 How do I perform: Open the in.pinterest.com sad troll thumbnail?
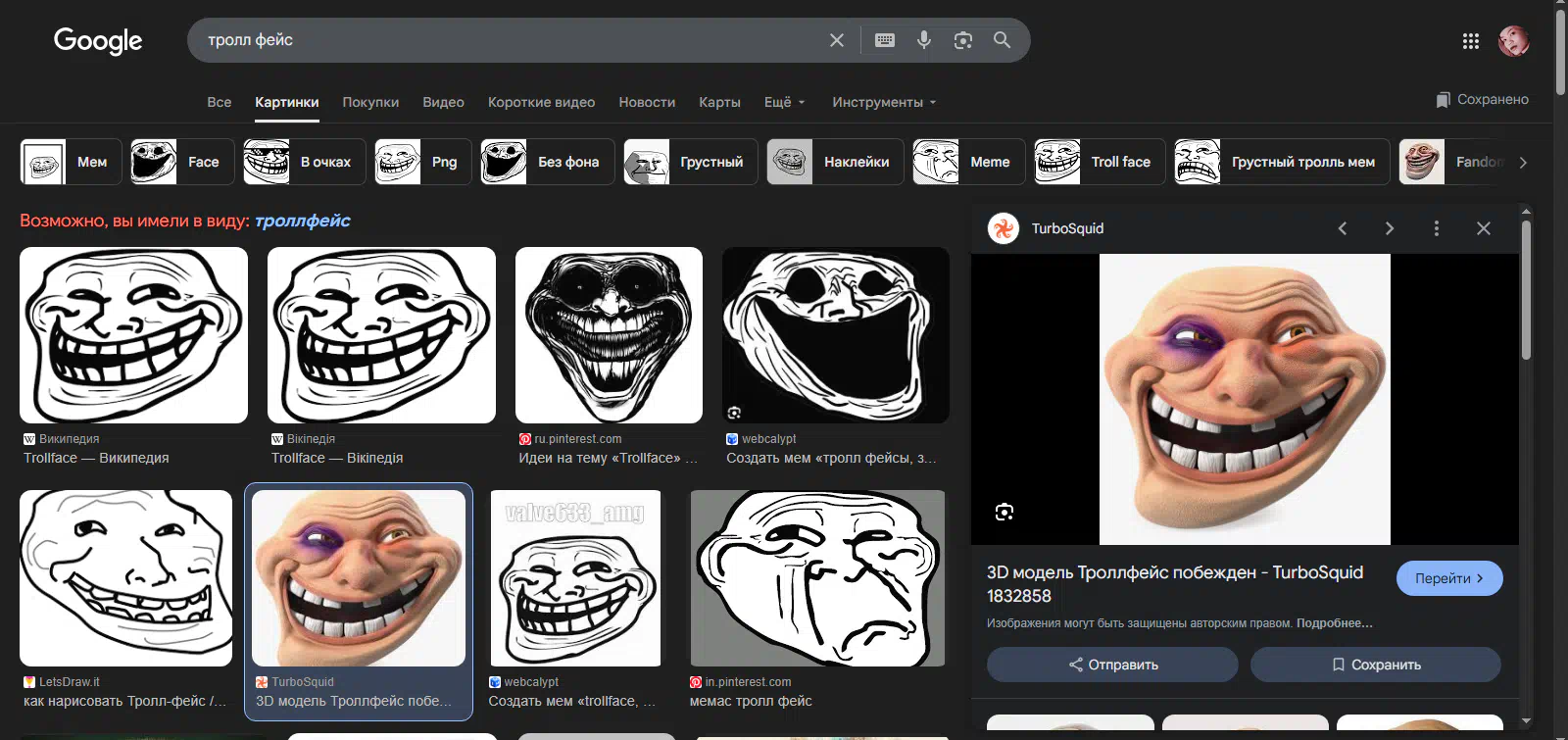pyautogui.click(x=817, y=578)
